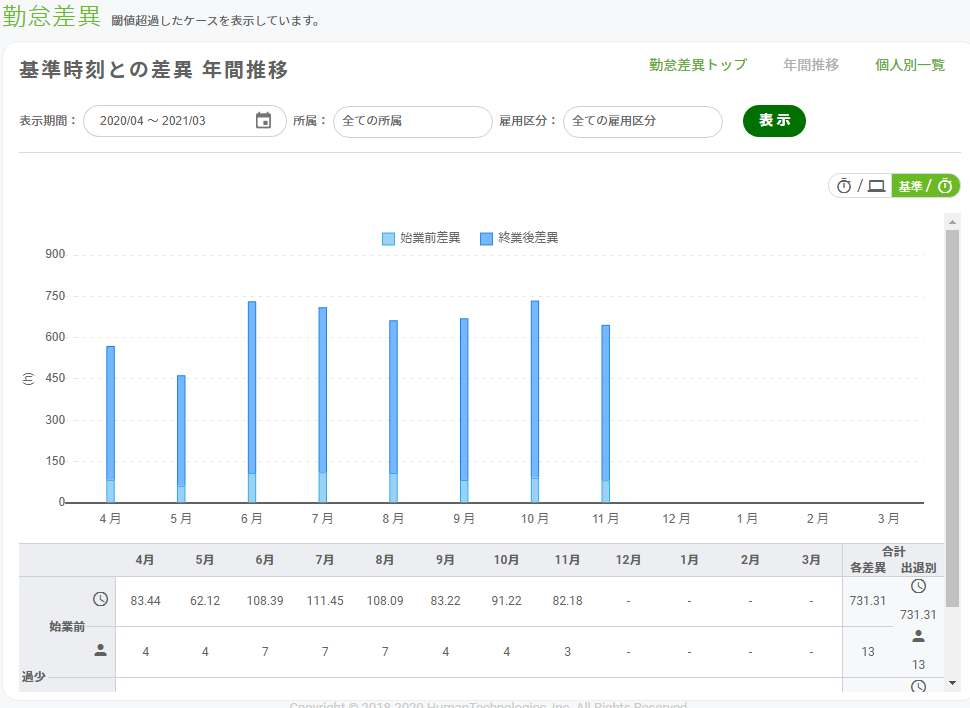Select the 111.45 value for 7月
The height and width of the screenshot is (708, 970).
coord(325,601)
